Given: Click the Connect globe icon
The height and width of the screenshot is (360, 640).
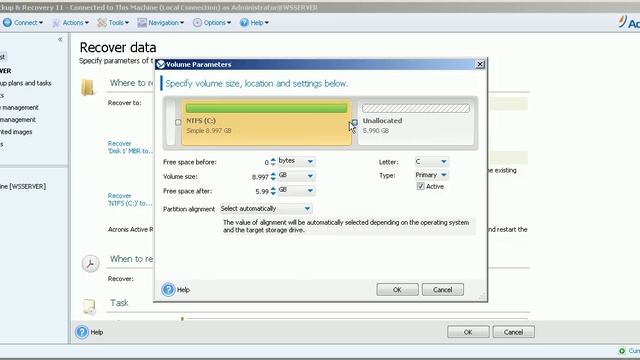Looking at the screenshot, I should pyautogui.click(x=7, y=23).
